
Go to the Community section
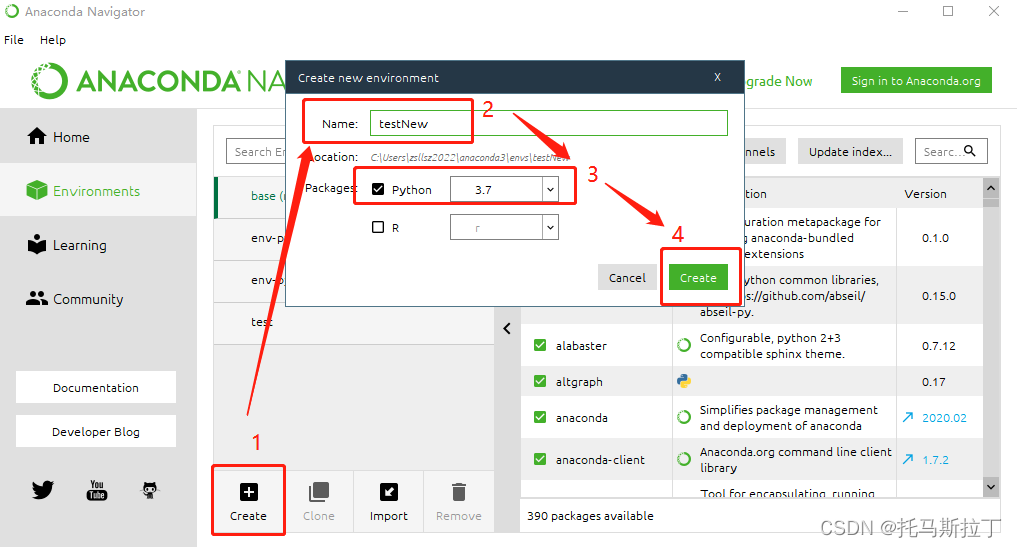point(98,298)
